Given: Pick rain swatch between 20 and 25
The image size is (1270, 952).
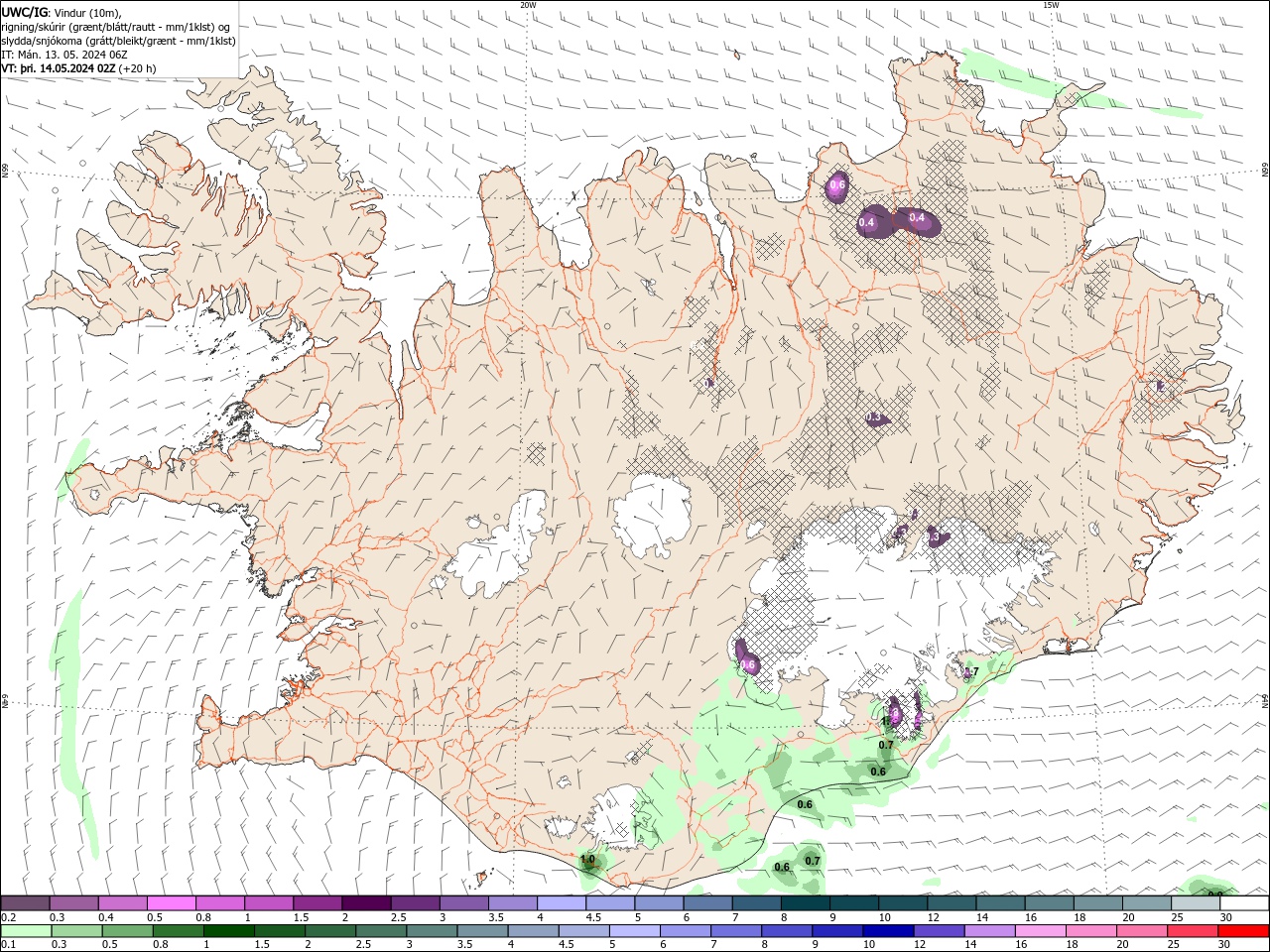Looking at the screenshot, I should click(1141, 931).
